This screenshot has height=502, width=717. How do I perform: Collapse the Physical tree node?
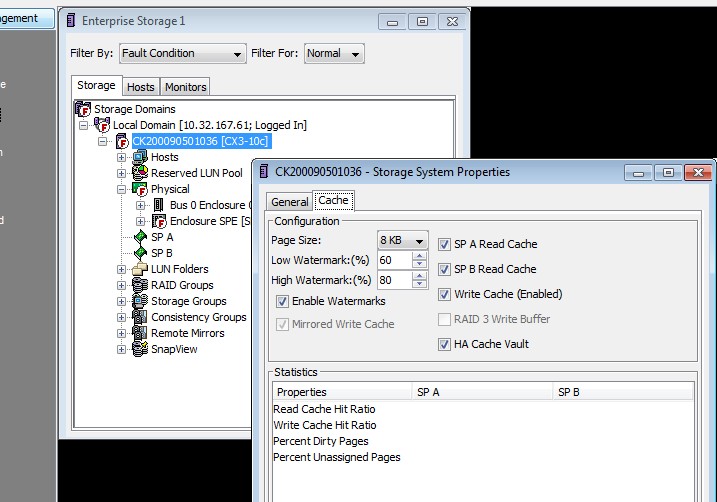click(x=121, y=189)
